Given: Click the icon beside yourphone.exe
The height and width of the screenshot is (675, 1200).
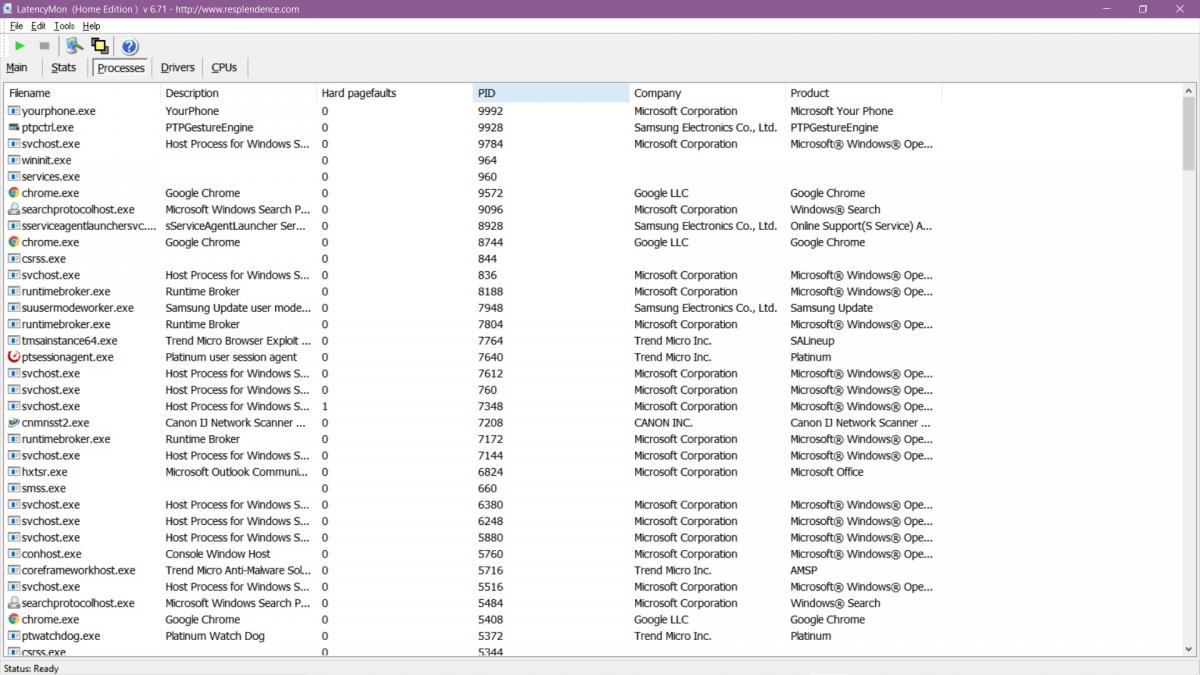Looking at the screenshot, I should point(14,111).
